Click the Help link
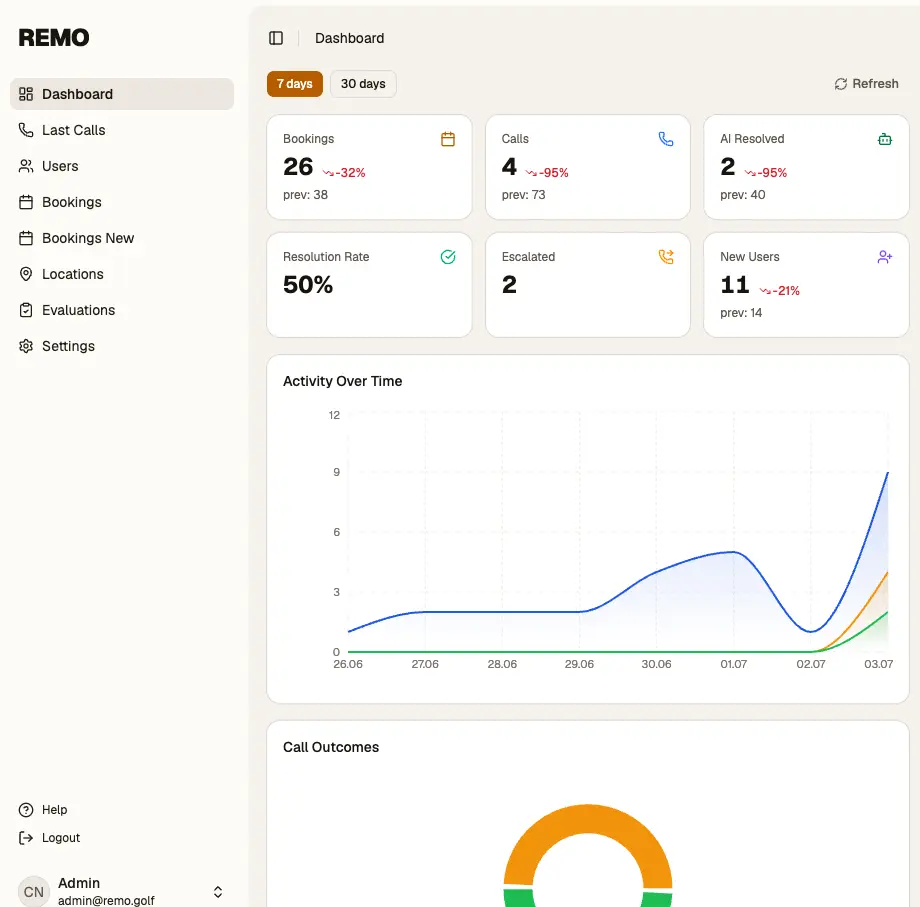Image resolution: width=920 pixels, height=907 pixels. click(55, 810)
